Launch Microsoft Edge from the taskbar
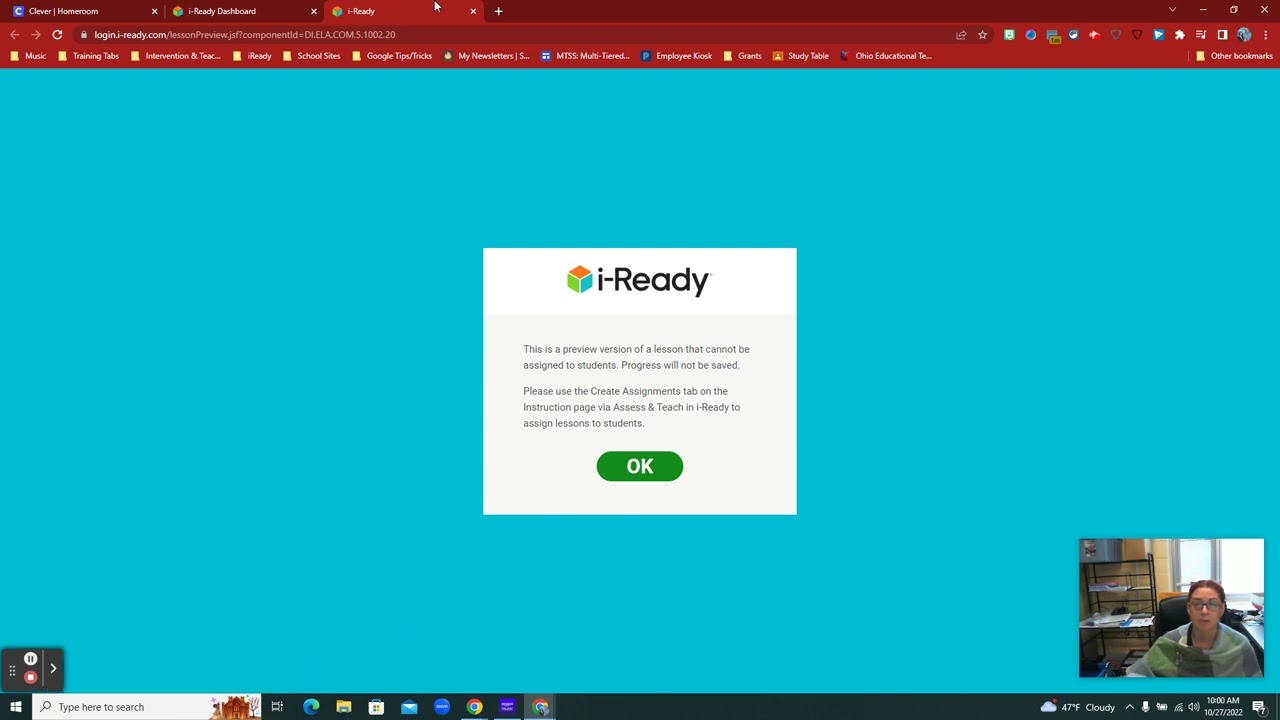The width and height of the screenshot is (1280, 720). coord(311,707)
